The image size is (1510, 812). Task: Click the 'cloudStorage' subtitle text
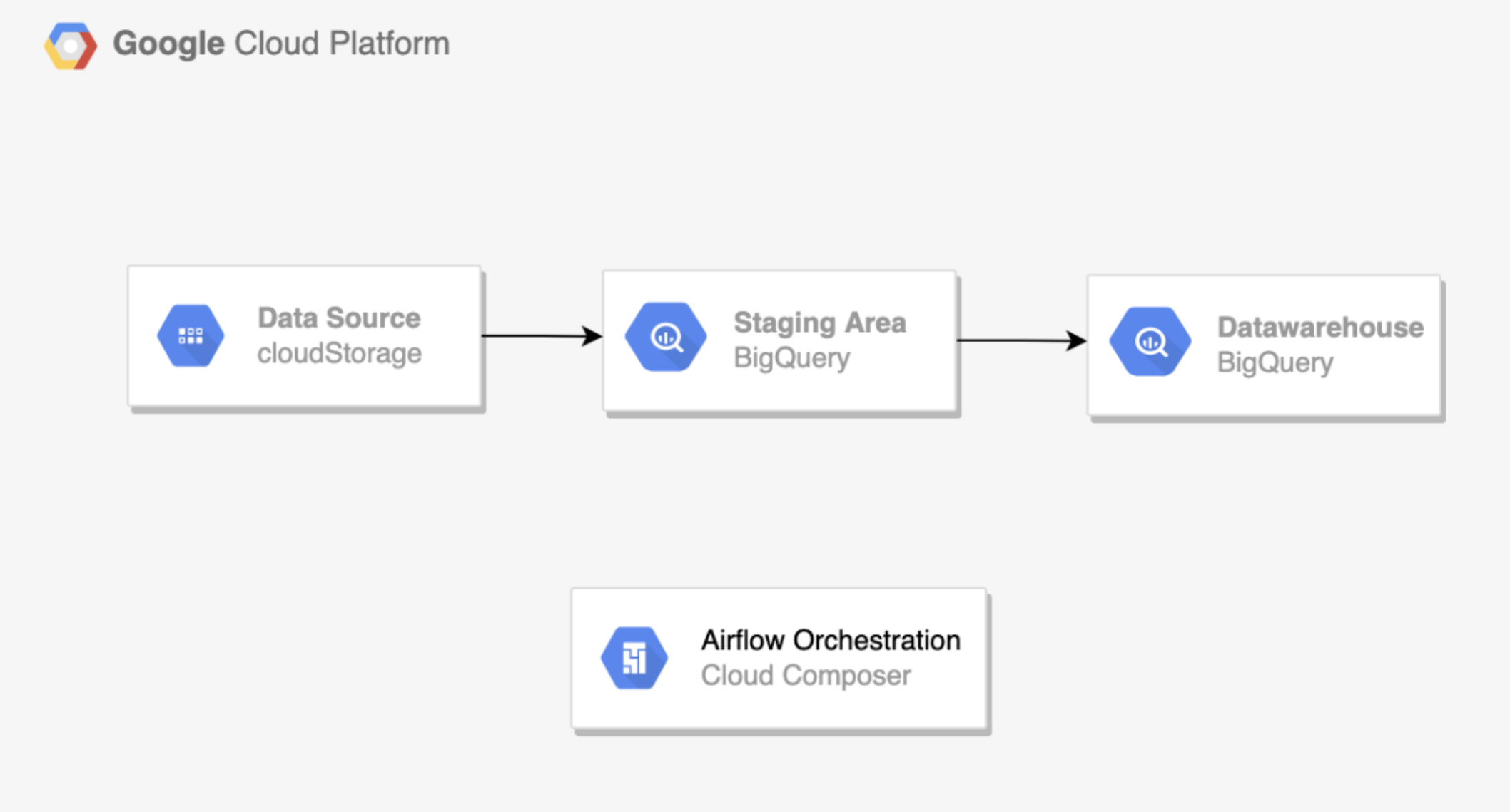340,354
